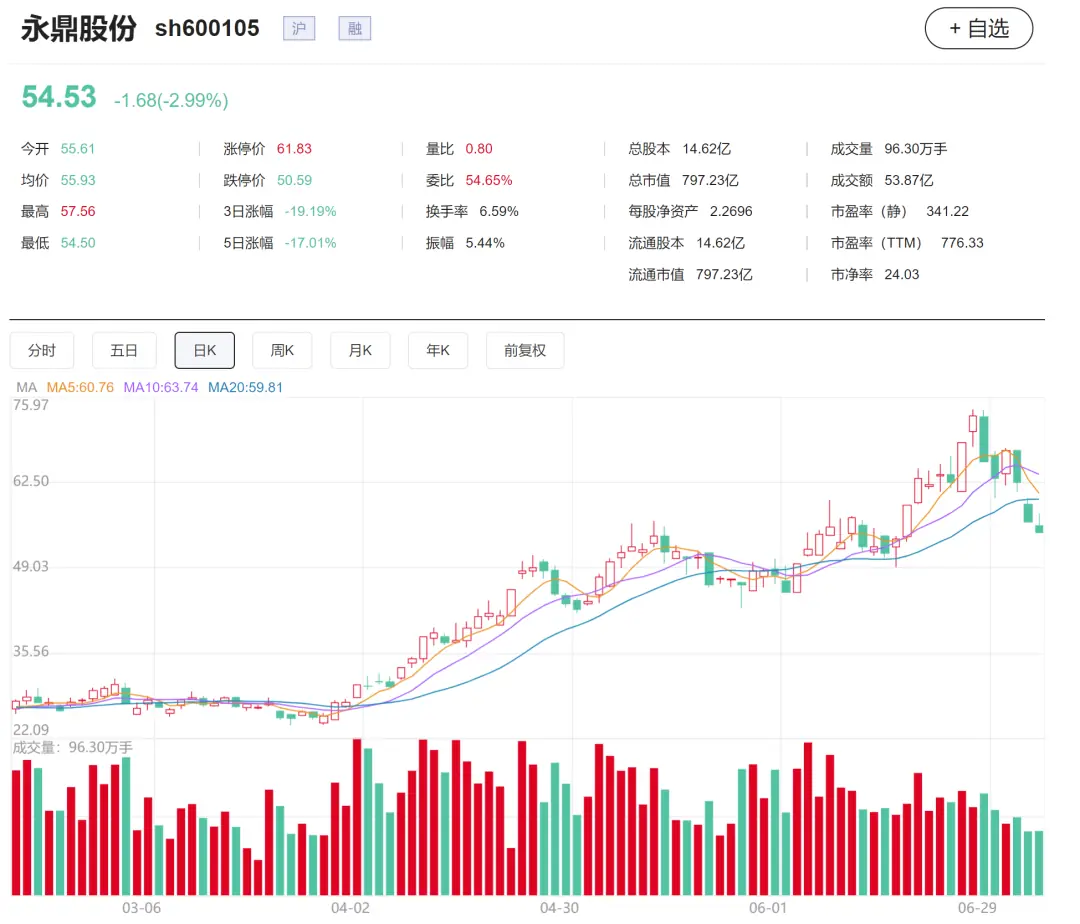
Task: Click the MA20:59.81 indicator label
Action: (245, 388)
